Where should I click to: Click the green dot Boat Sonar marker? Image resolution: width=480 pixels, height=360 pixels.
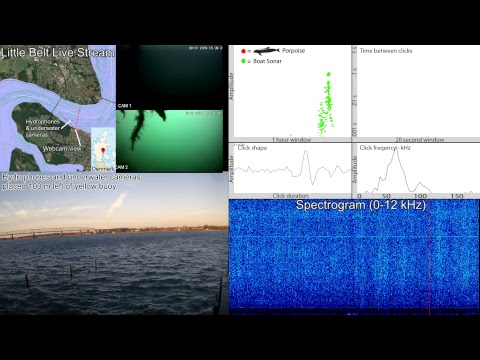pos(243,61)
